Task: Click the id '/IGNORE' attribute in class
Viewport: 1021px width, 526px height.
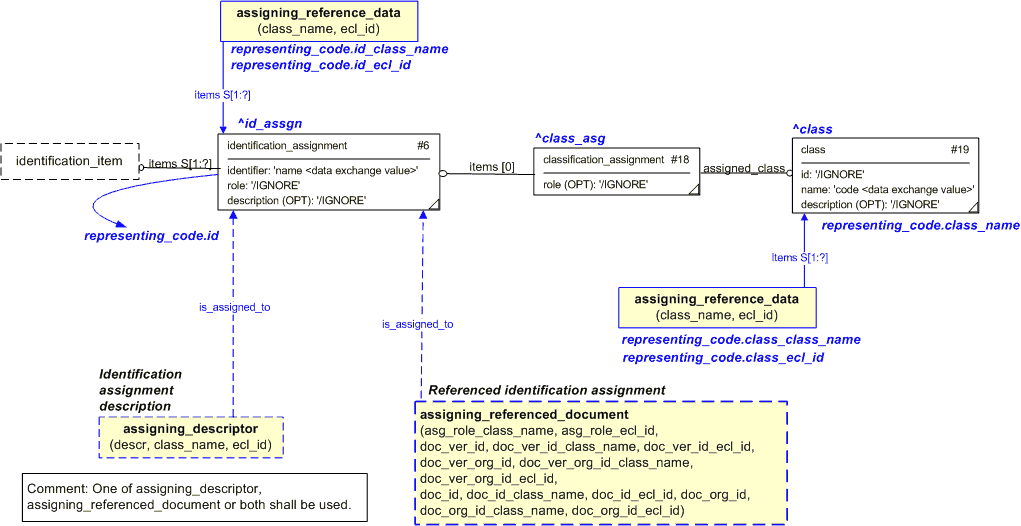Action: click(832, 174)
